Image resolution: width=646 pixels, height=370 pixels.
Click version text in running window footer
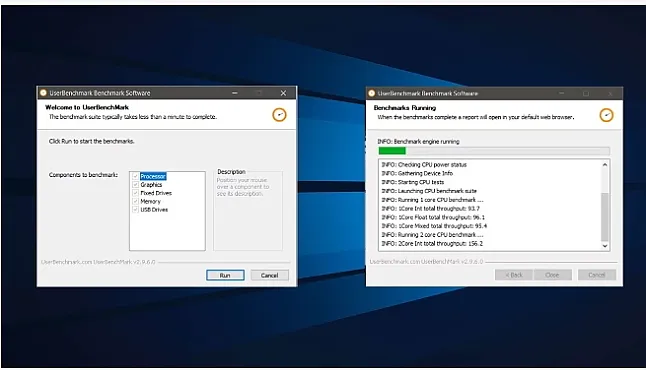tap(426, 262)
